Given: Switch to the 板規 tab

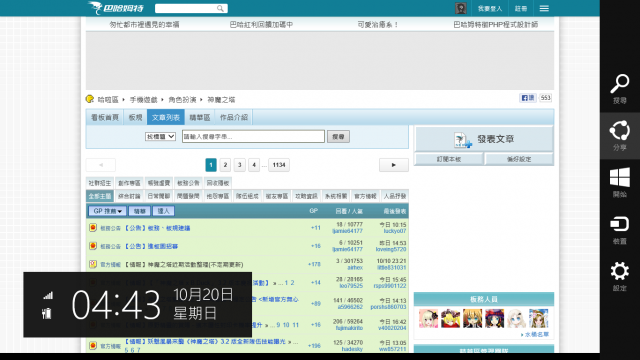Looking at the screenshot, I should (x=135, y=118).
